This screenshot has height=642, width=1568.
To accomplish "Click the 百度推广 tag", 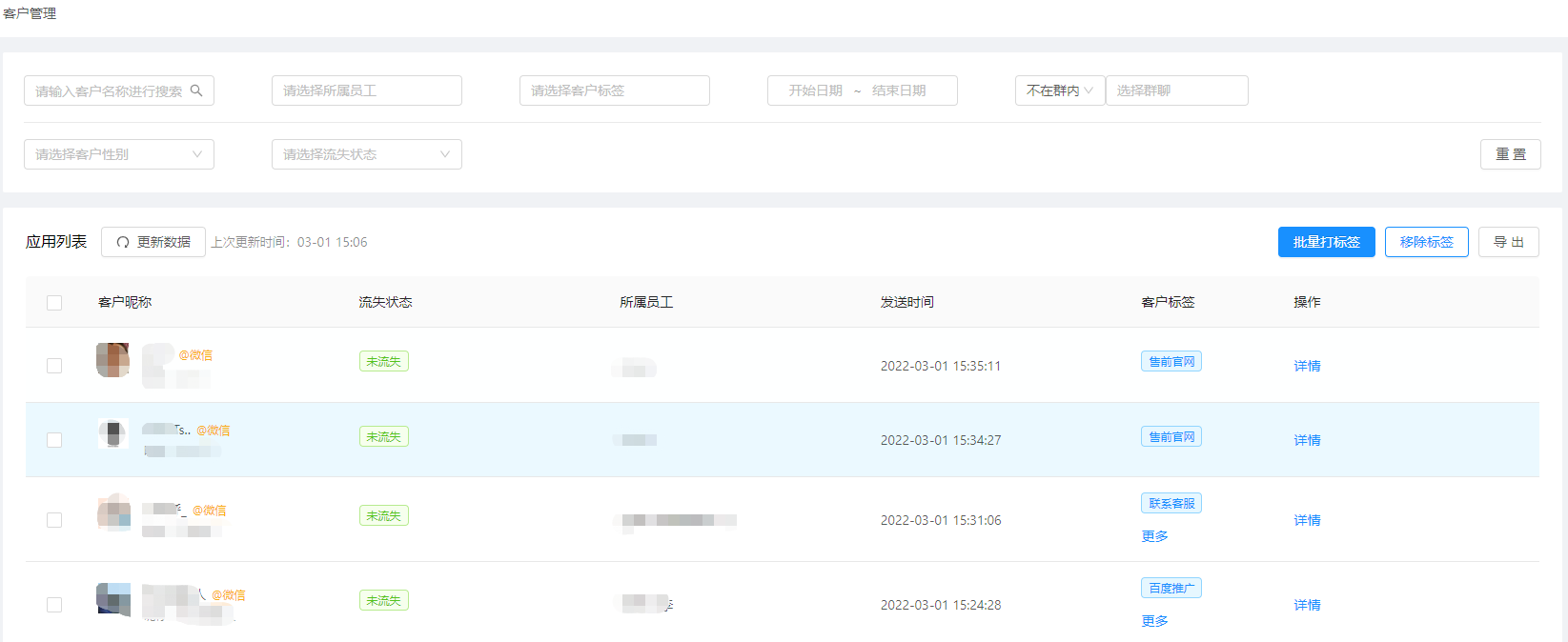I will pos(1171,588).
